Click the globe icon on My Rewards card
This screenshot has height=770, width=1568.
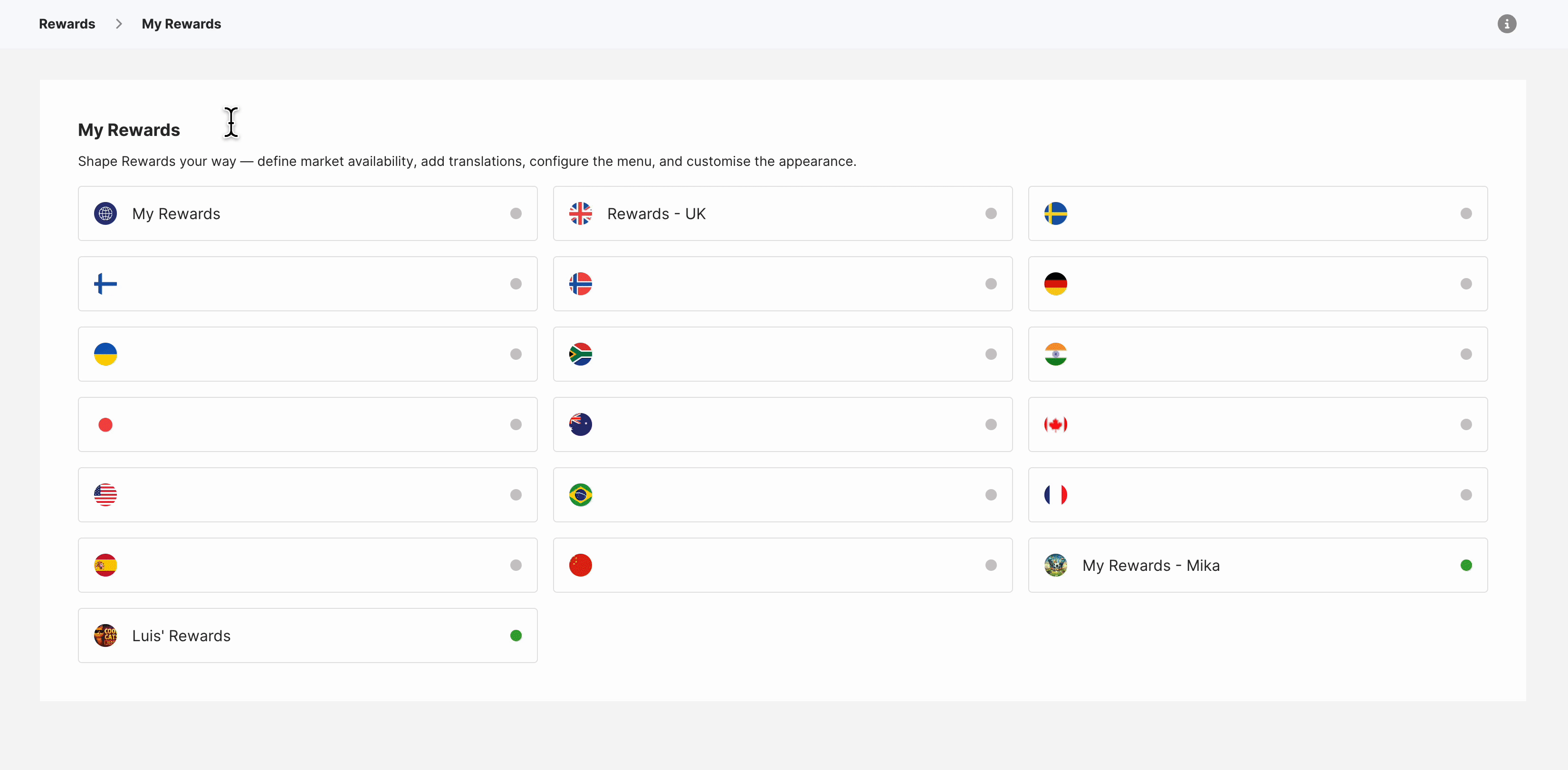(x=105, y=214)
